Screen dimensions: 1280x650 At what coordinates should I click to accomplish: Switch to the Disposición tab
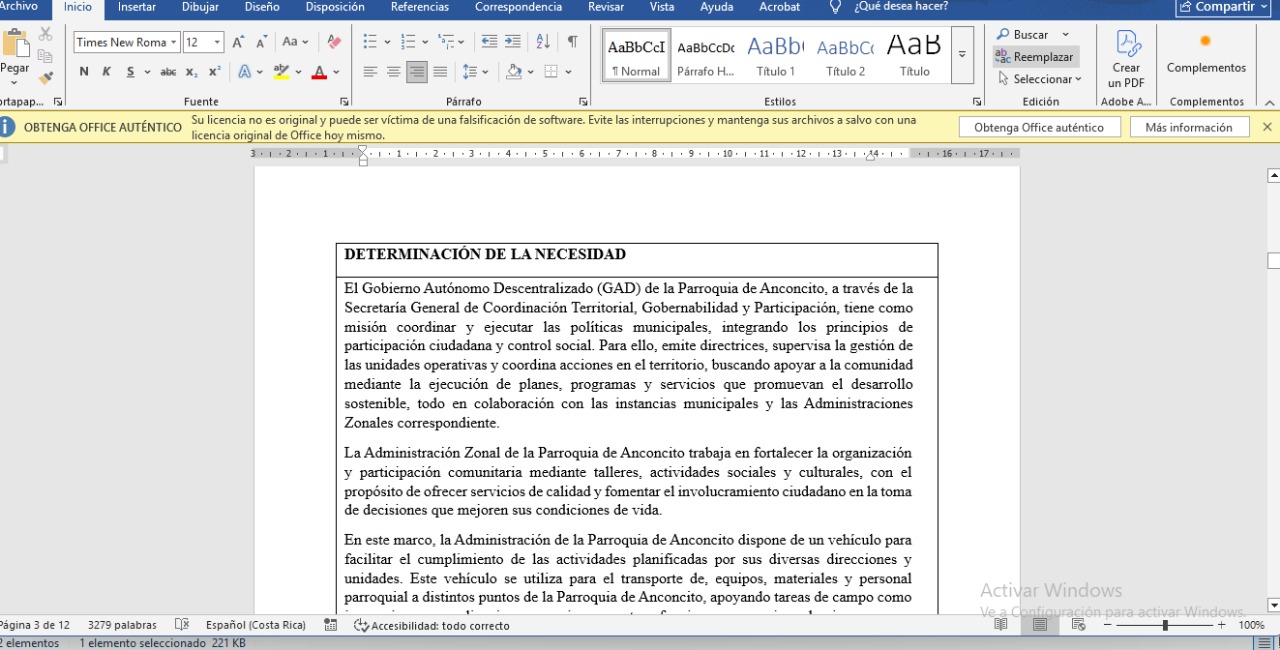(x=335, y=7)
